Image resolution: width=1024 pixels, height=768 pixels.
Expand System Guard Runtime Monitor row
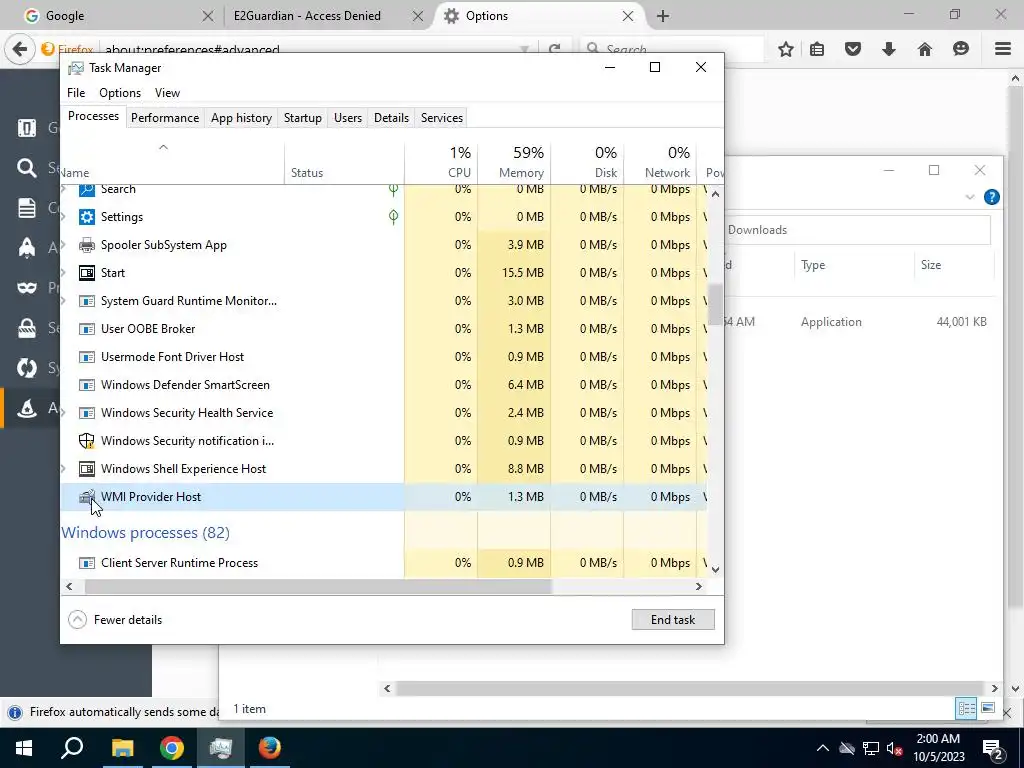(x=63, y=301)
